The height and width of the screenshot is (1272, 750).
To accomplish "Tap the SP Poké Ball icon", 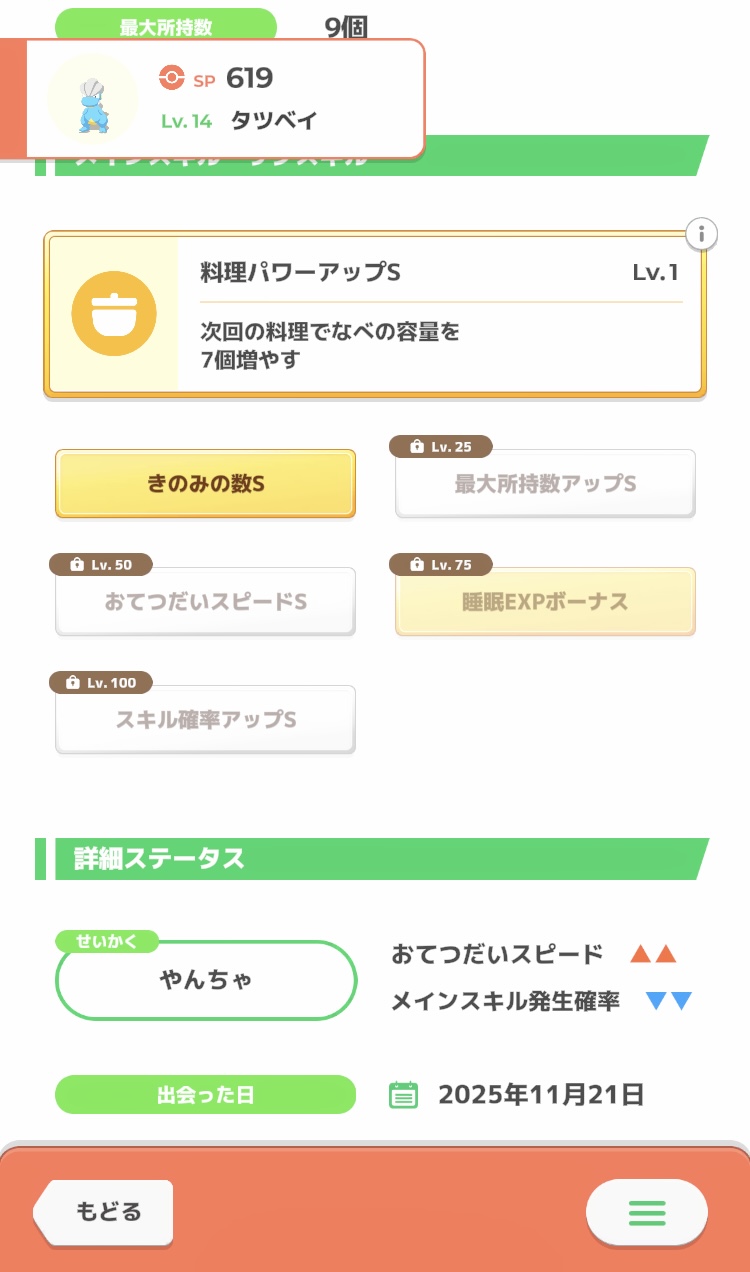I will tap(172, 78).
